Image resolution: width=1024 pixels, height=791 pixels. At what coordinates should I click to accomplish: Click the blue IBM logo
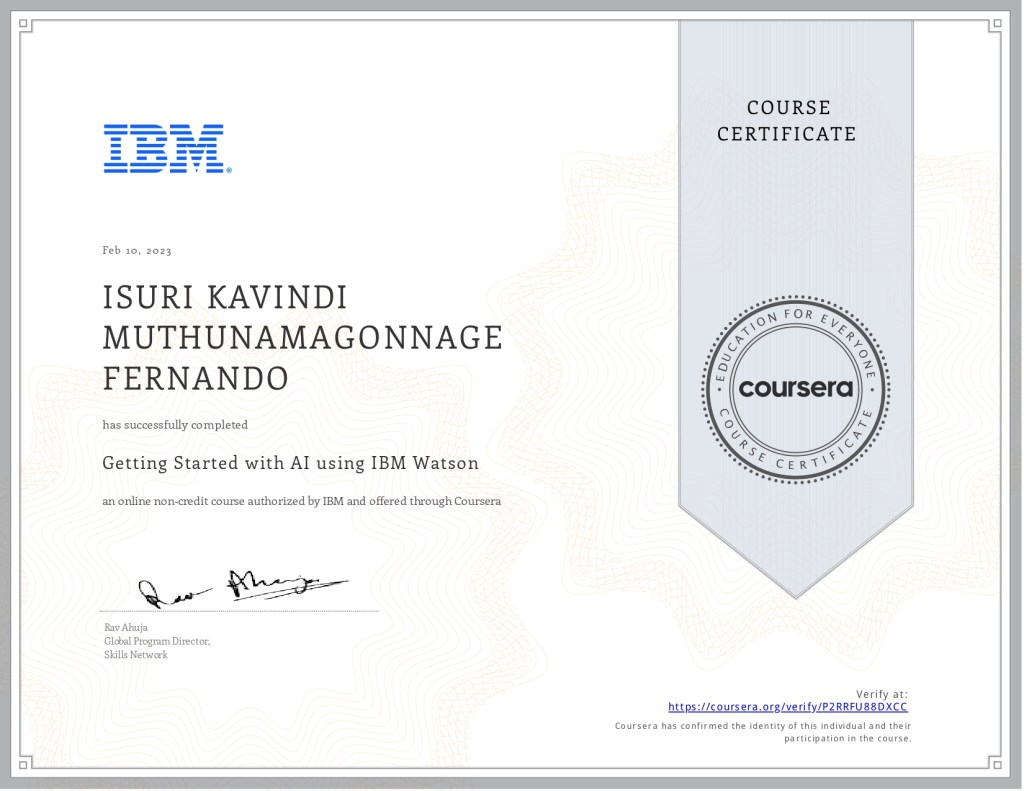(x=166, y=149)
